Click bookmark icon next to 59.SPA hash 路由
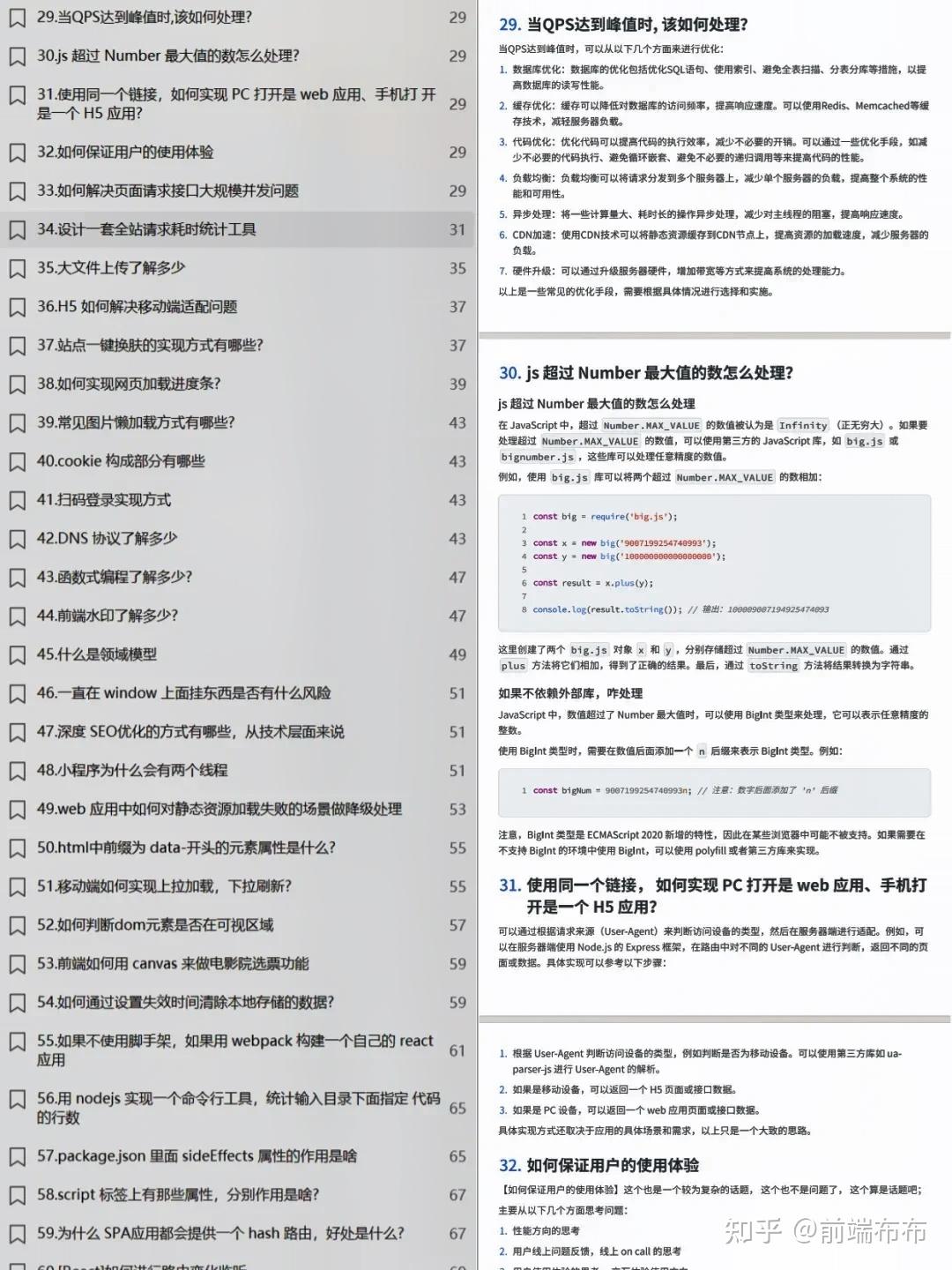 click(17, 1234)
